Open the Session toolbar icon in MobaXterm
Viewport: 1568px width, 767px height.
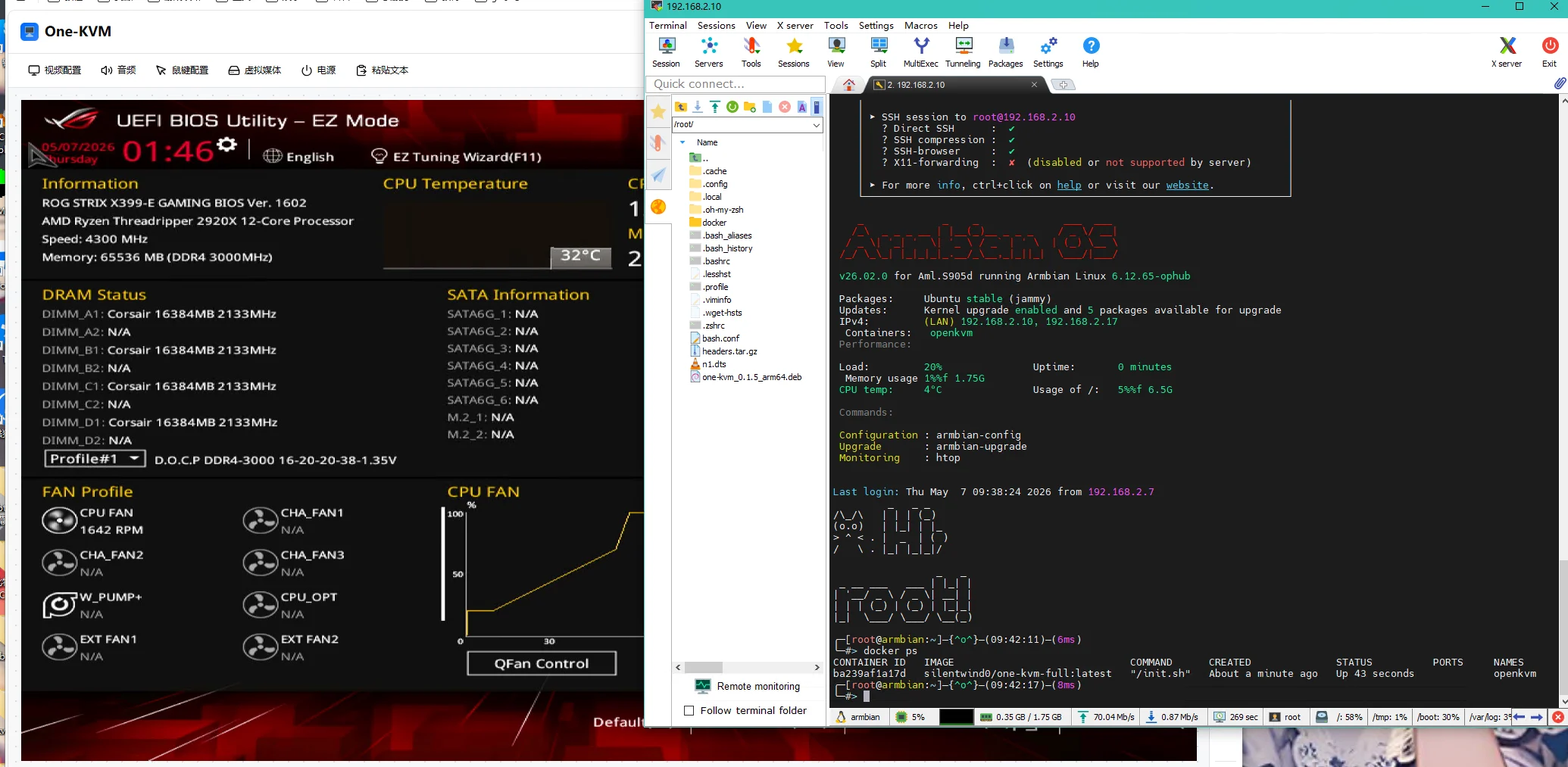pyautogui.click(x=666, y=52)
